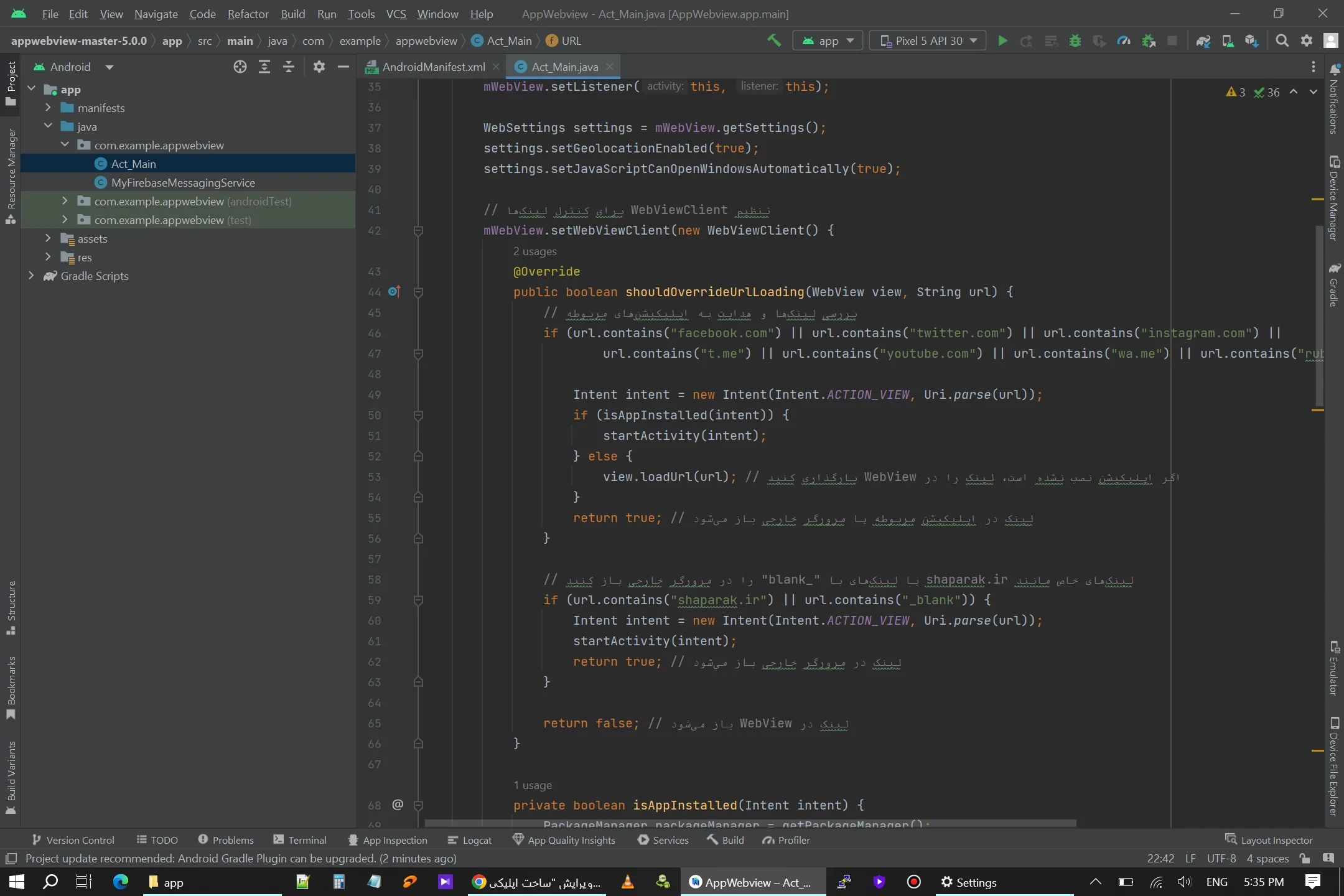This screenshot has height=896, width=1344.
Task: Fold the if block at line 59
Action: pyautogui.click(x=418, y=600)
